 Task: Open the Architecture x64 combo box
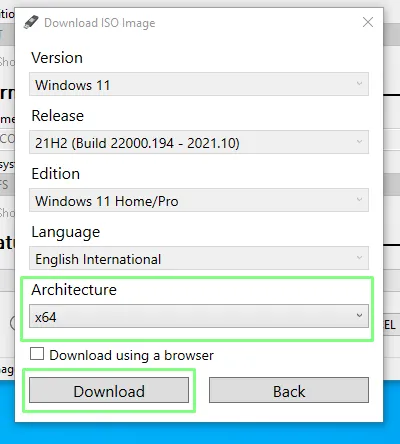199,316
